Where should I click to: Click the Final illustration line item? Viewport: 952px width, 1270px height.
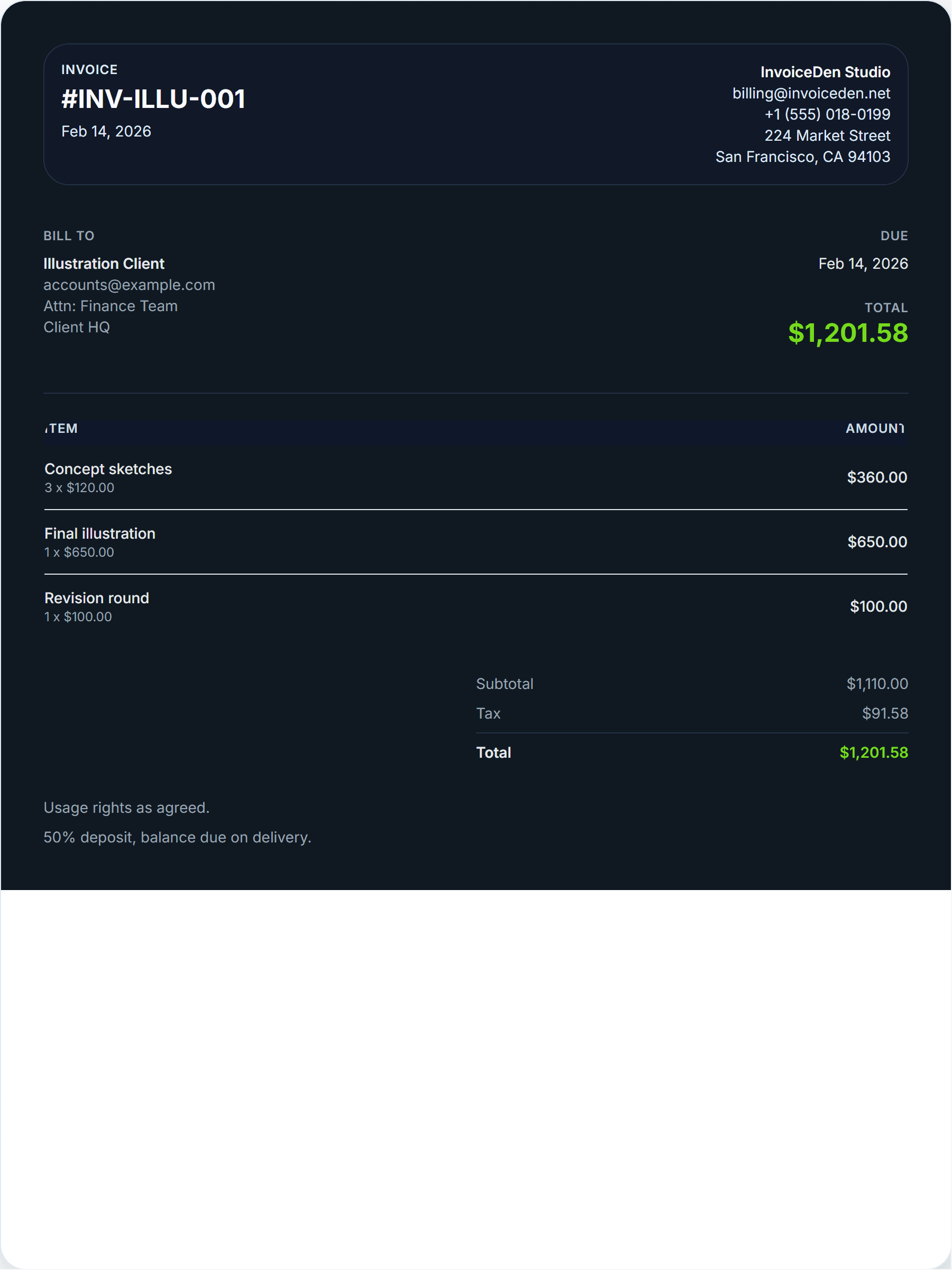point(100,533)
